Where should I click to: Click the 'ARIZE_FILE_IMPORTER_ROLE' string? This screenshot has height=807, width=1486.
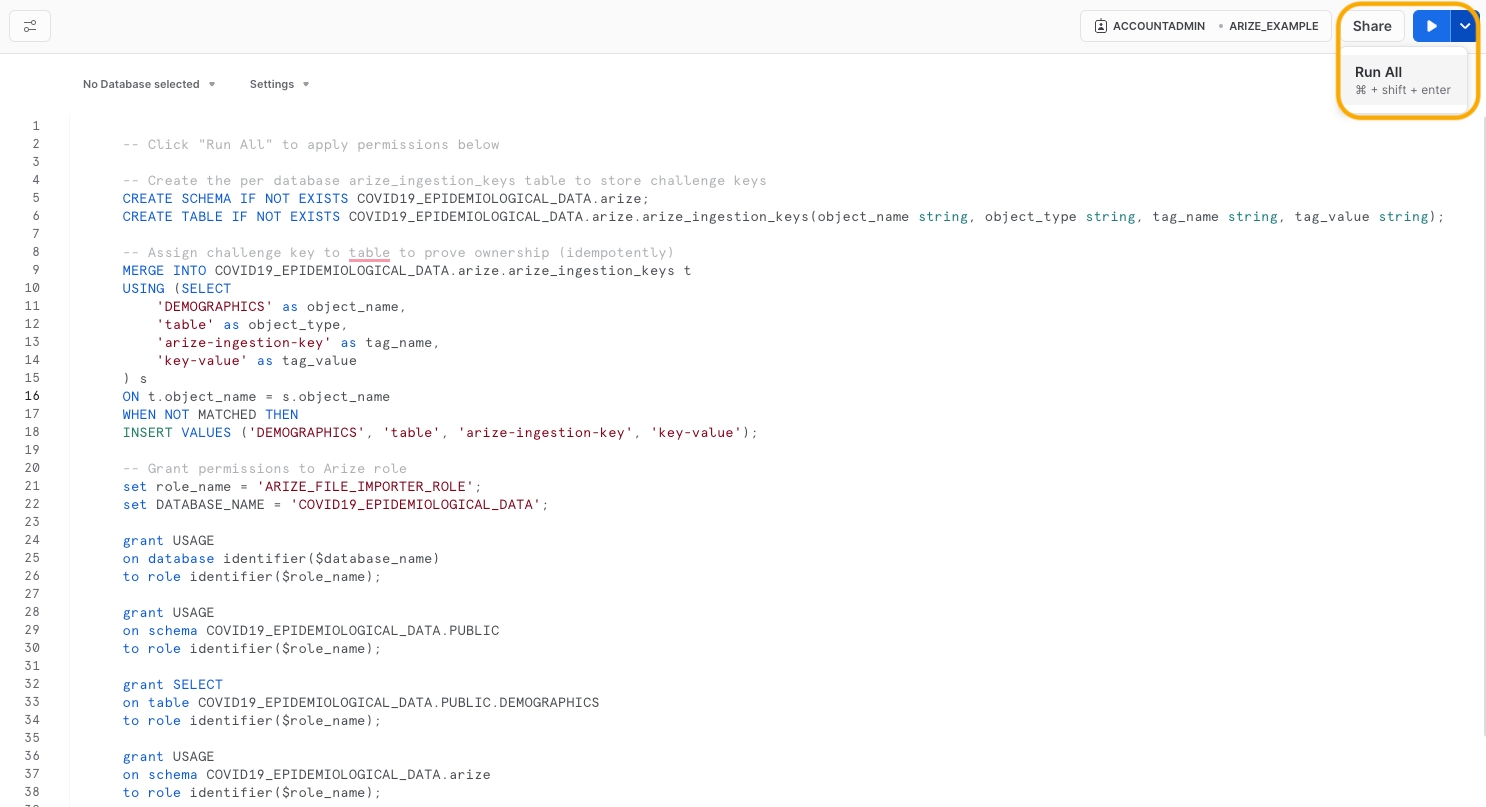[368, 486]
